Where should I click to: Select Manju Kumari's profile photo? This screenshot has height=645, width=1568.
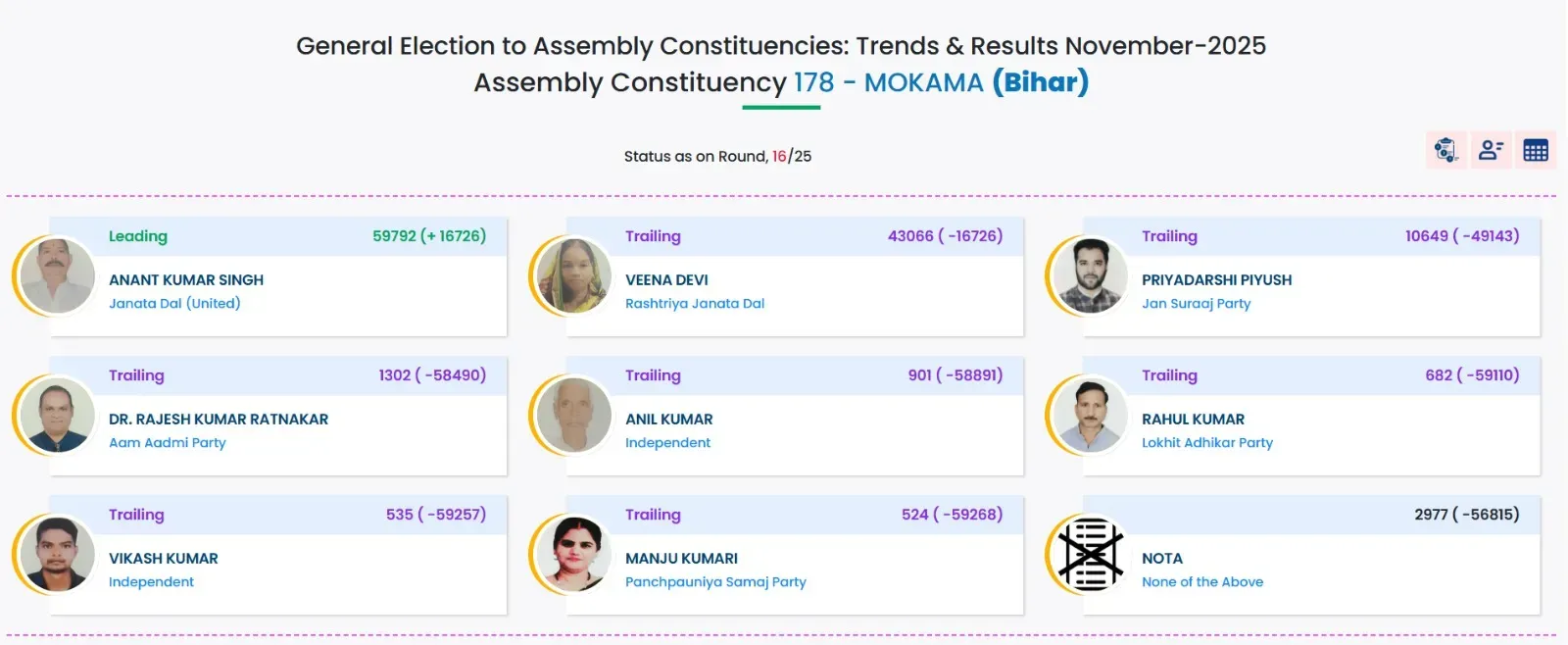(x=574, y=555)
